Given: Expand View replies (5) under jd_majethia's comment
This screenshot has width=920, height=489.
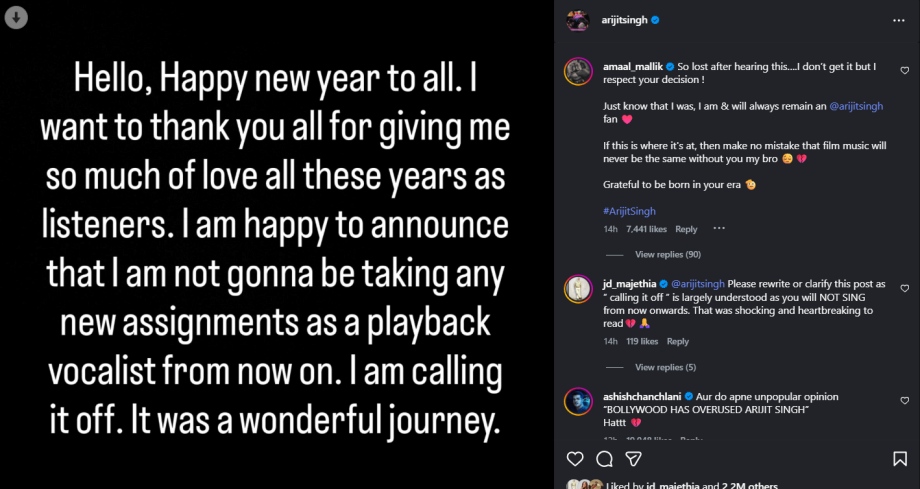Looking at the screenshot, I should (665, 367).
